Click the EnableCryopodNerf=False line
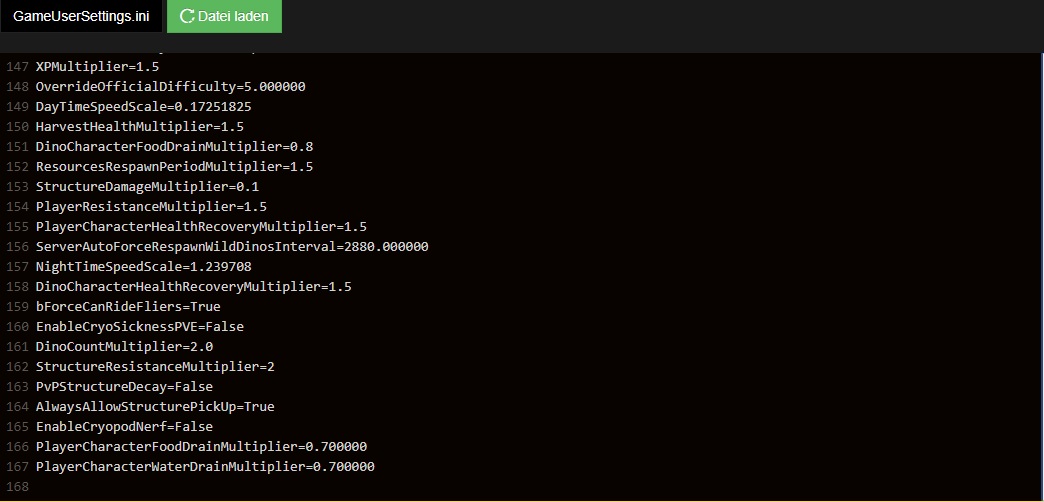 [125, 426]
